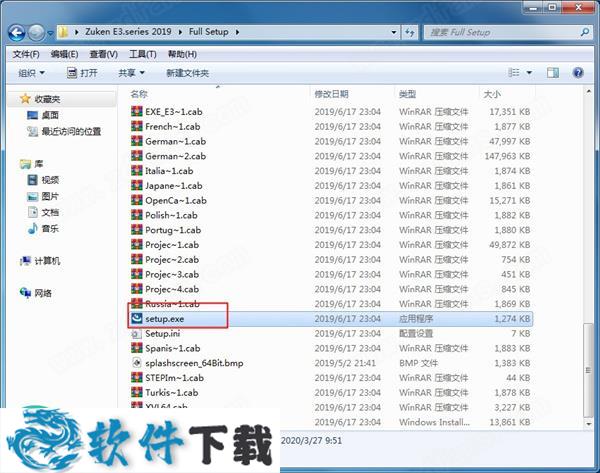Select the Spanis~1.cab file name
Image resolution: width=600 pixels, height=473 pixels.
tap(173, 348)
